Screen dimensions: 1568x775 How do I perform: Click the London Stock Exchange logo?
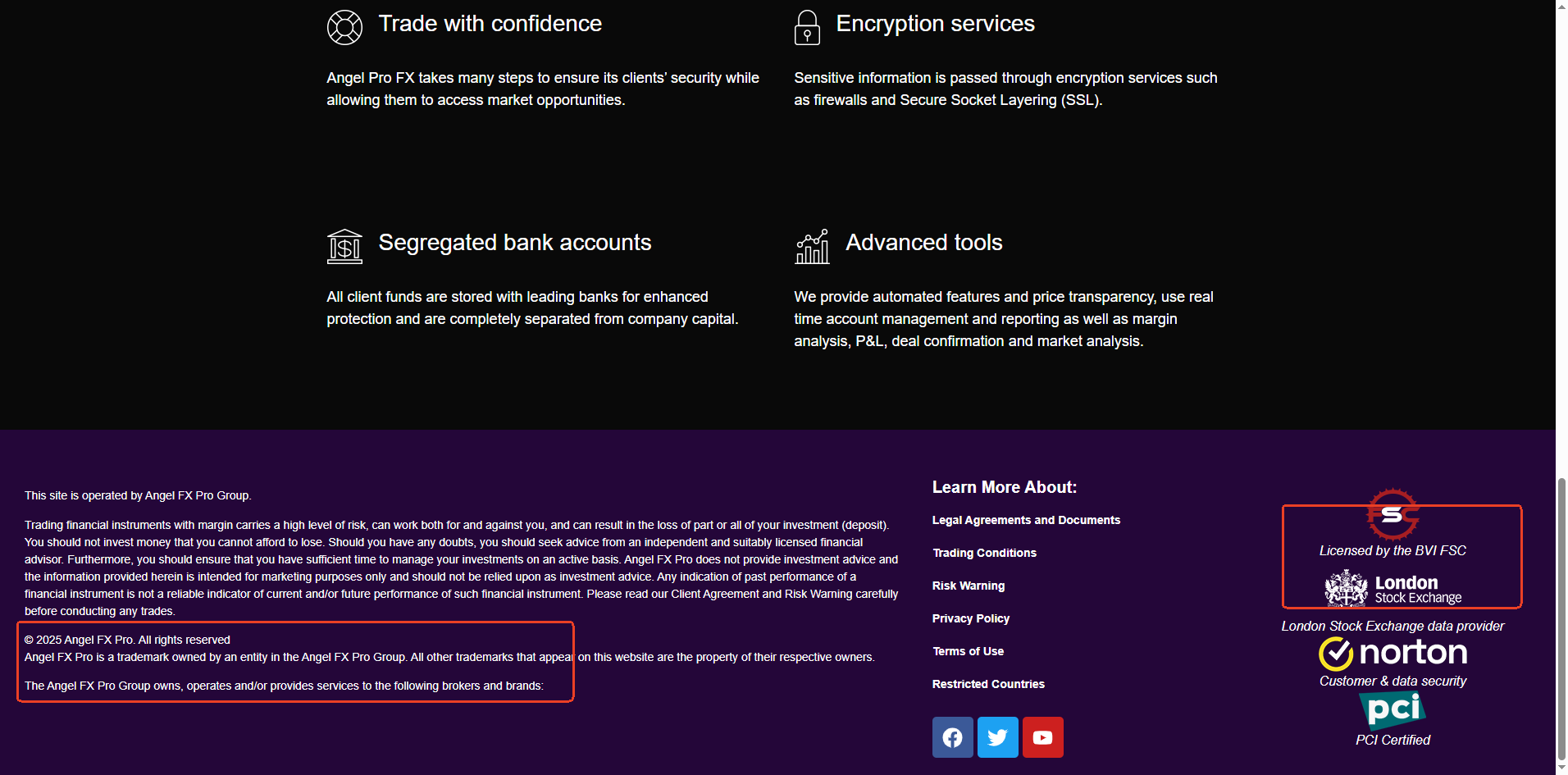[1393, 589]
